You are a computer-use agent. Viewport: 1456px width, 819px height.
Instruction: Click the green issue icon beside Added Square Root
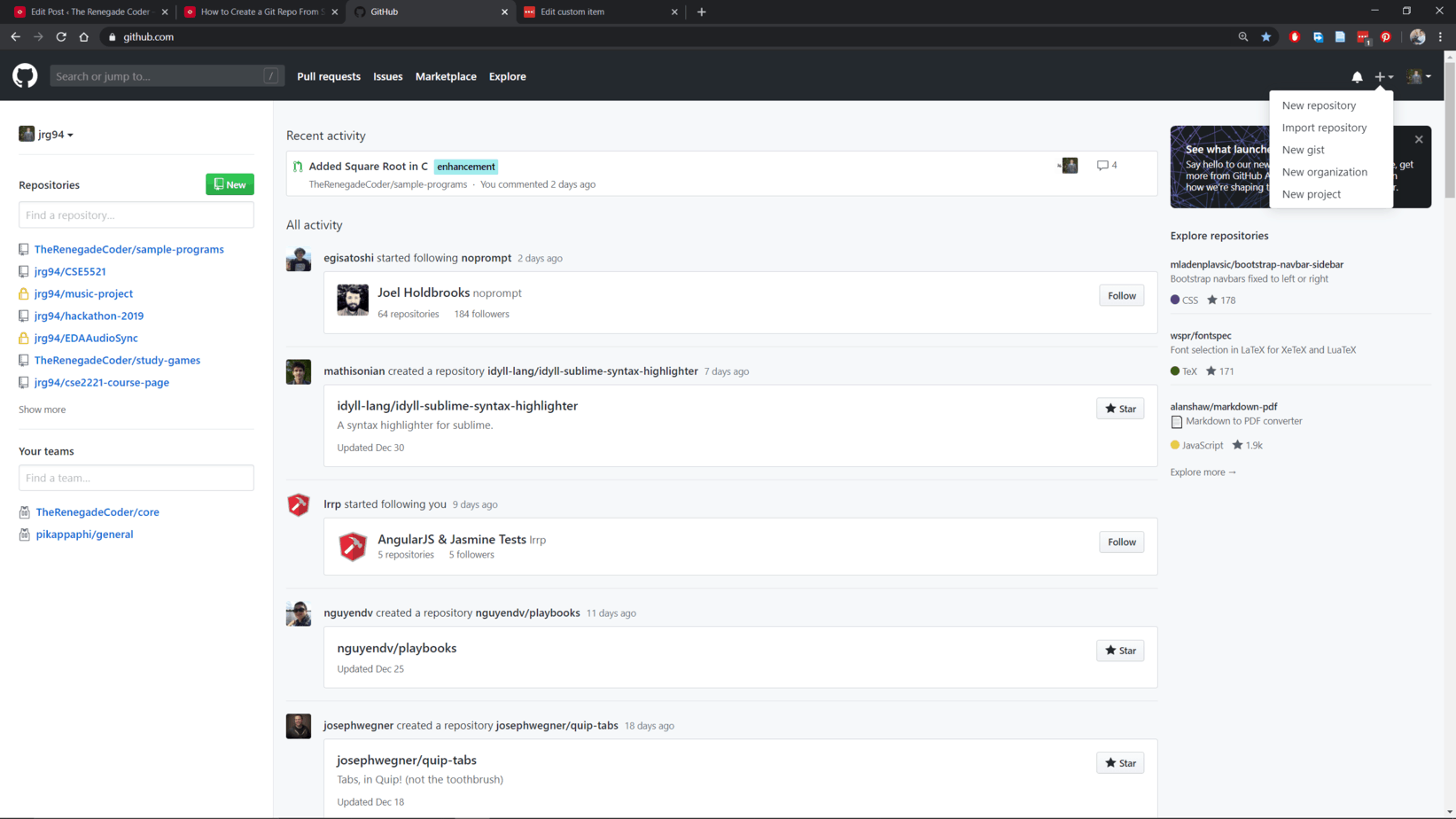[x=297, y=166]
